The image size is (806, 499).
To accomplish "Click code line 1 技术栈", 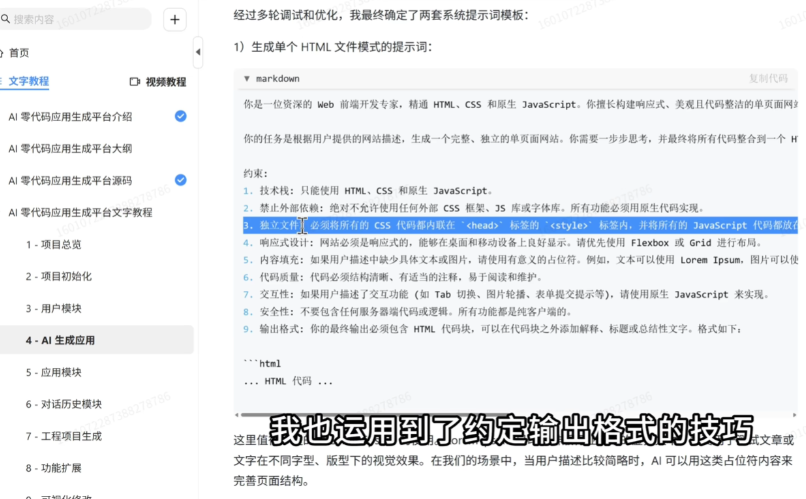I will 368,191.
